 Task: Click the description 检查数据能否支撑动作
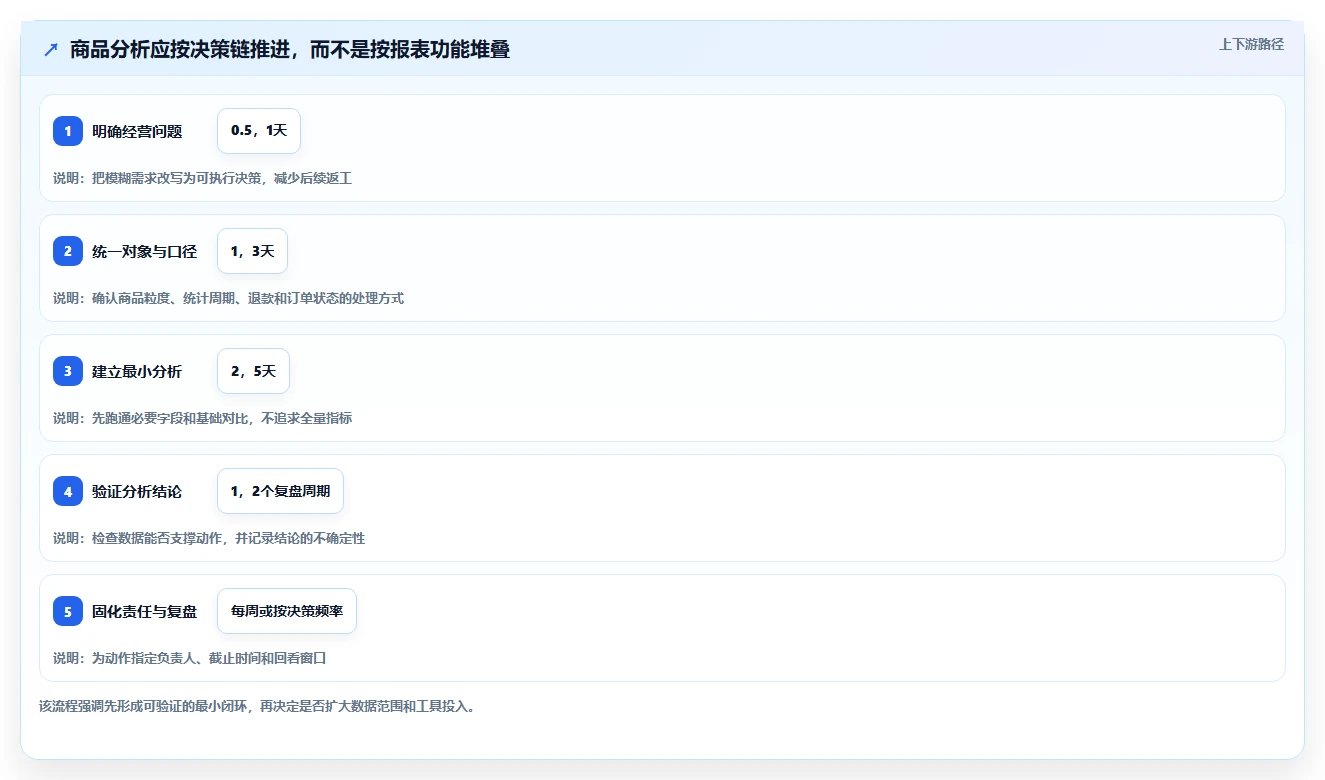click(x=209, y=538)
